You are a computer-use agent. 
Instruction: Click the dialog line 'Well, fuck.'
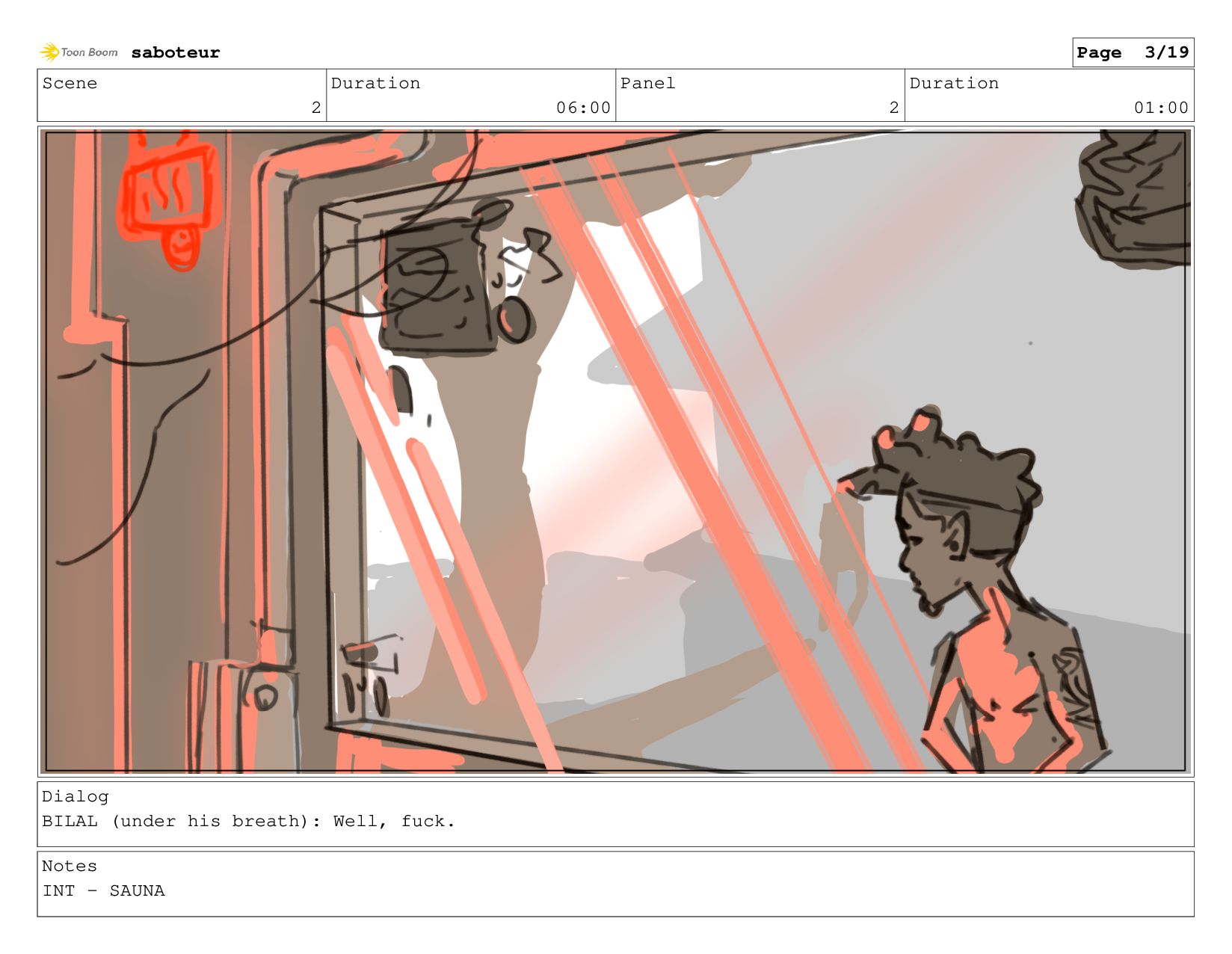(x=394, y=821)
